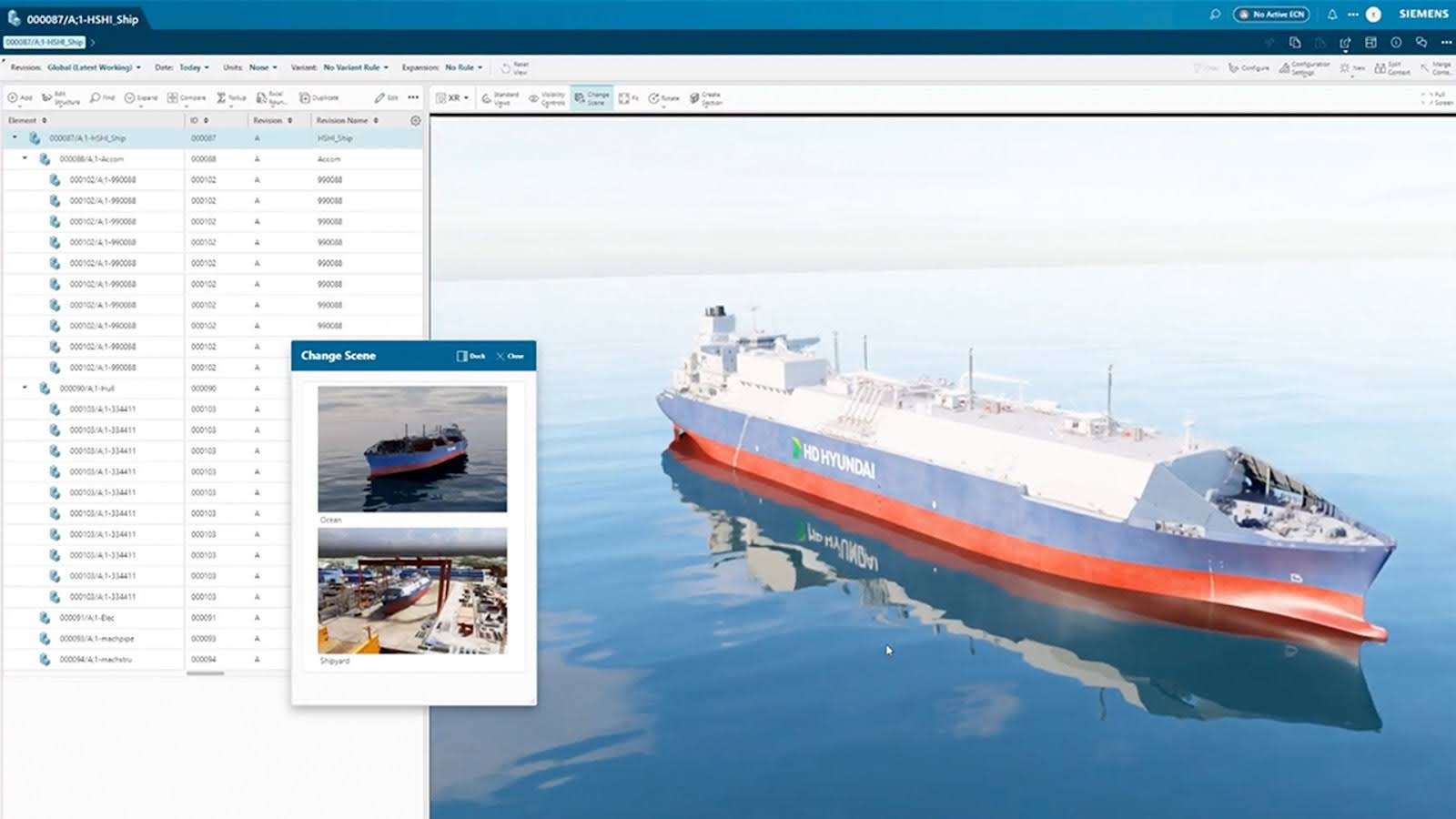Select the Fit view tool
Screen dimensions: 1456x819
pos(624,97)
